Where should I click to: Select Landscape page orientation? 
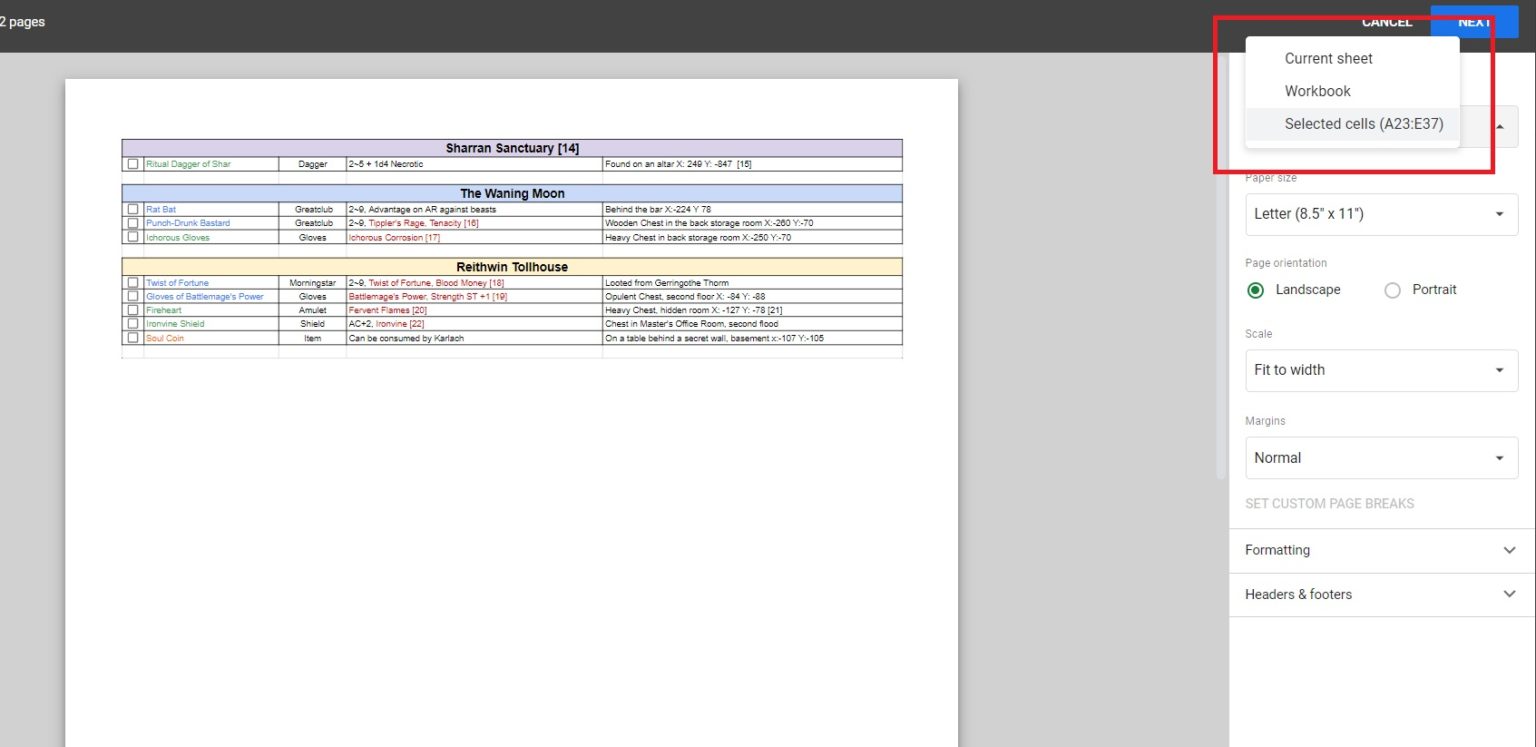click(x=1256, y=290)
